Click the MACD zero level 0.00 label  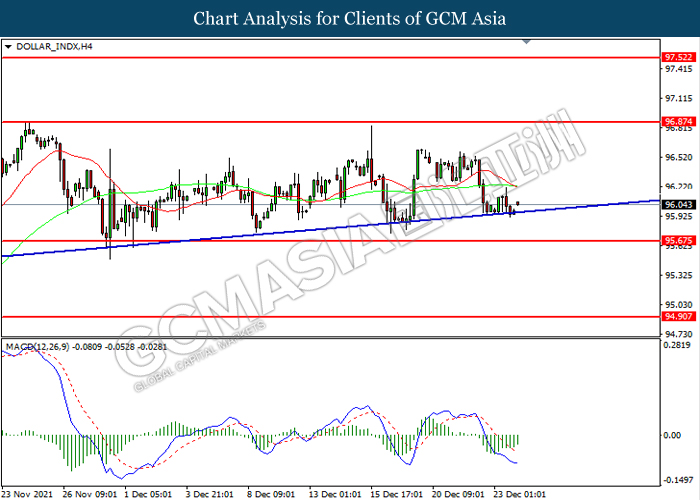coord(672,435)
